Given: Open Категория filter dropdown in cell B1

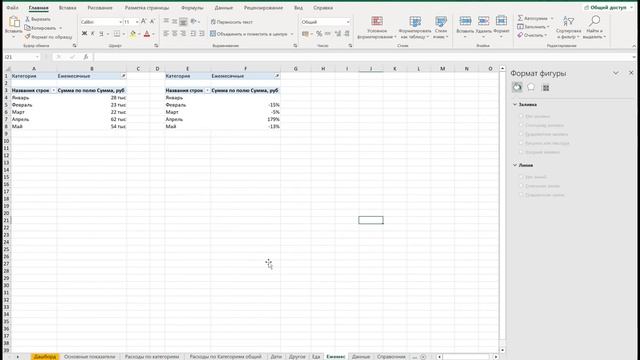Looking at the screenshot, I should (123, 76).
